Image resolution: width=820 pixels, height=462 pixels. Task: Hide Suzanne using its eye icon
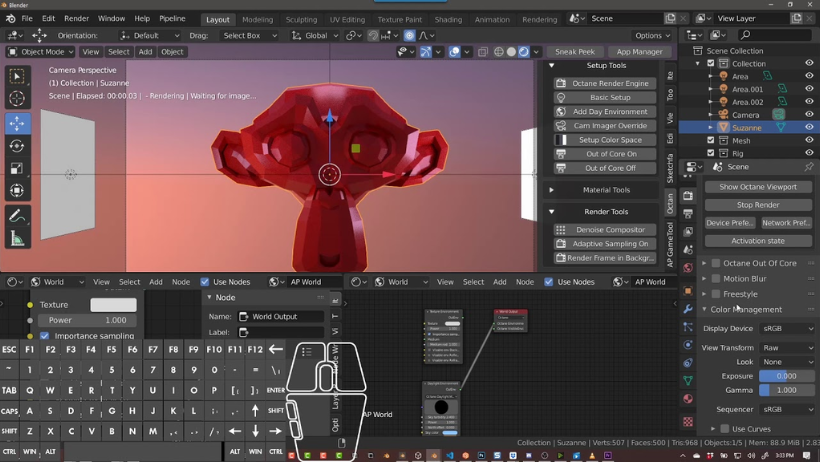tap(809, 127)
